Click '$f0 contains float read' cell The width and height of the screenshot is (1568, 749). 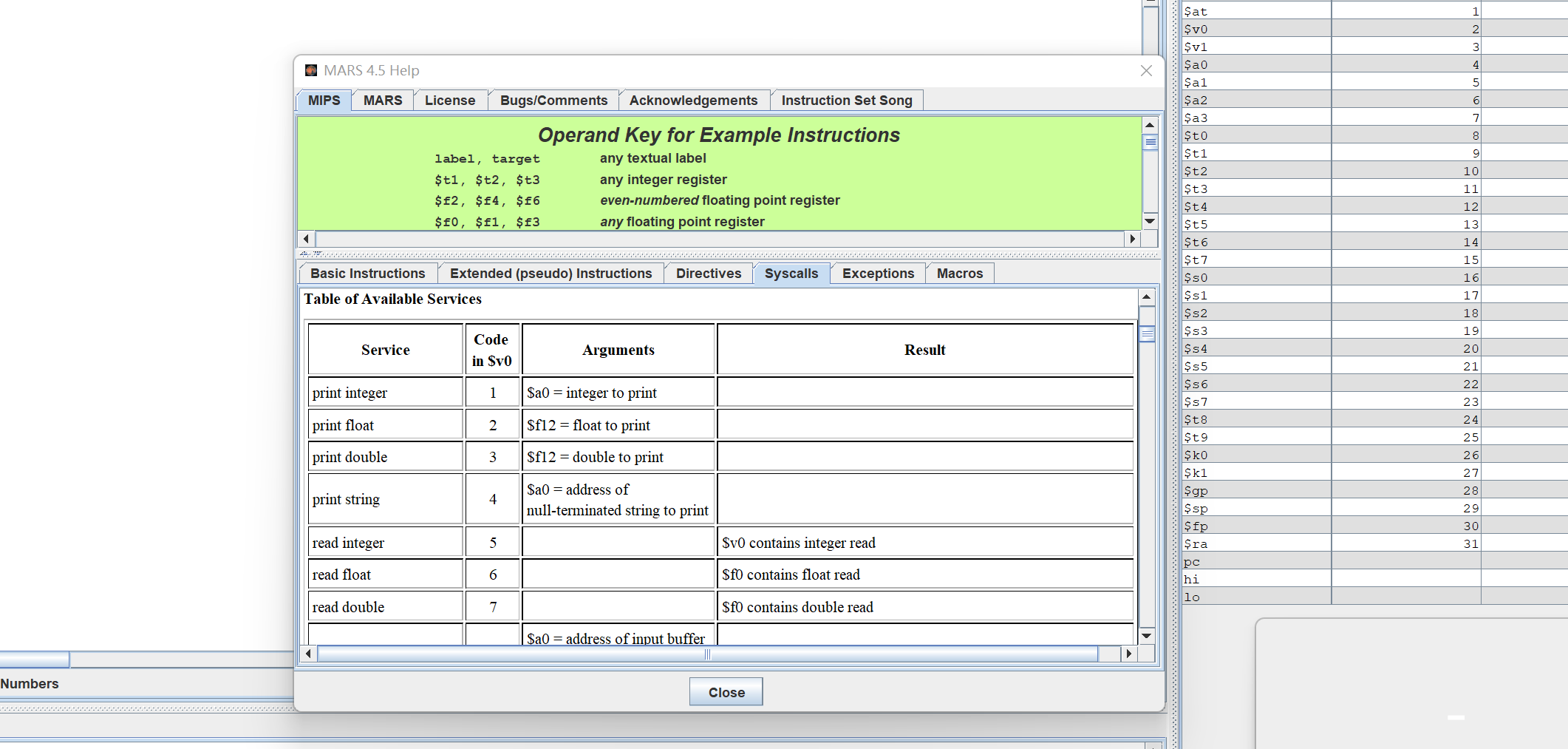[925, 575]
